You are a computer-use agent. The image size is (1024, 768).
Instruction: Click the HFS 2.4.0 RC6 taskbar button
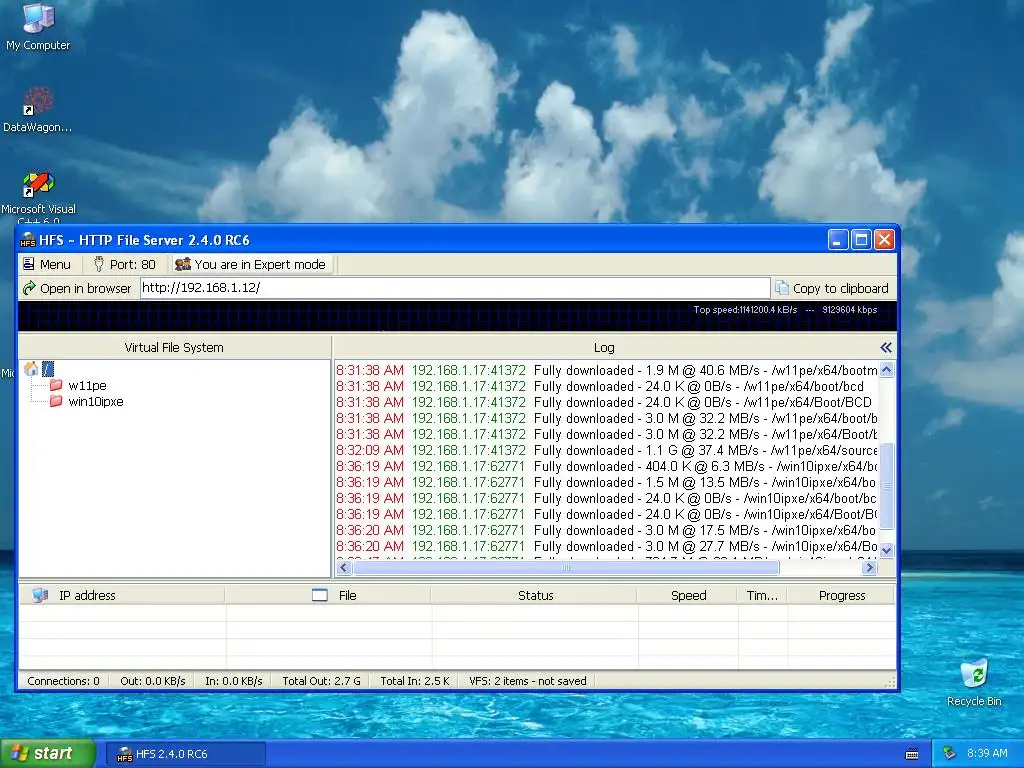click(185, 754)
